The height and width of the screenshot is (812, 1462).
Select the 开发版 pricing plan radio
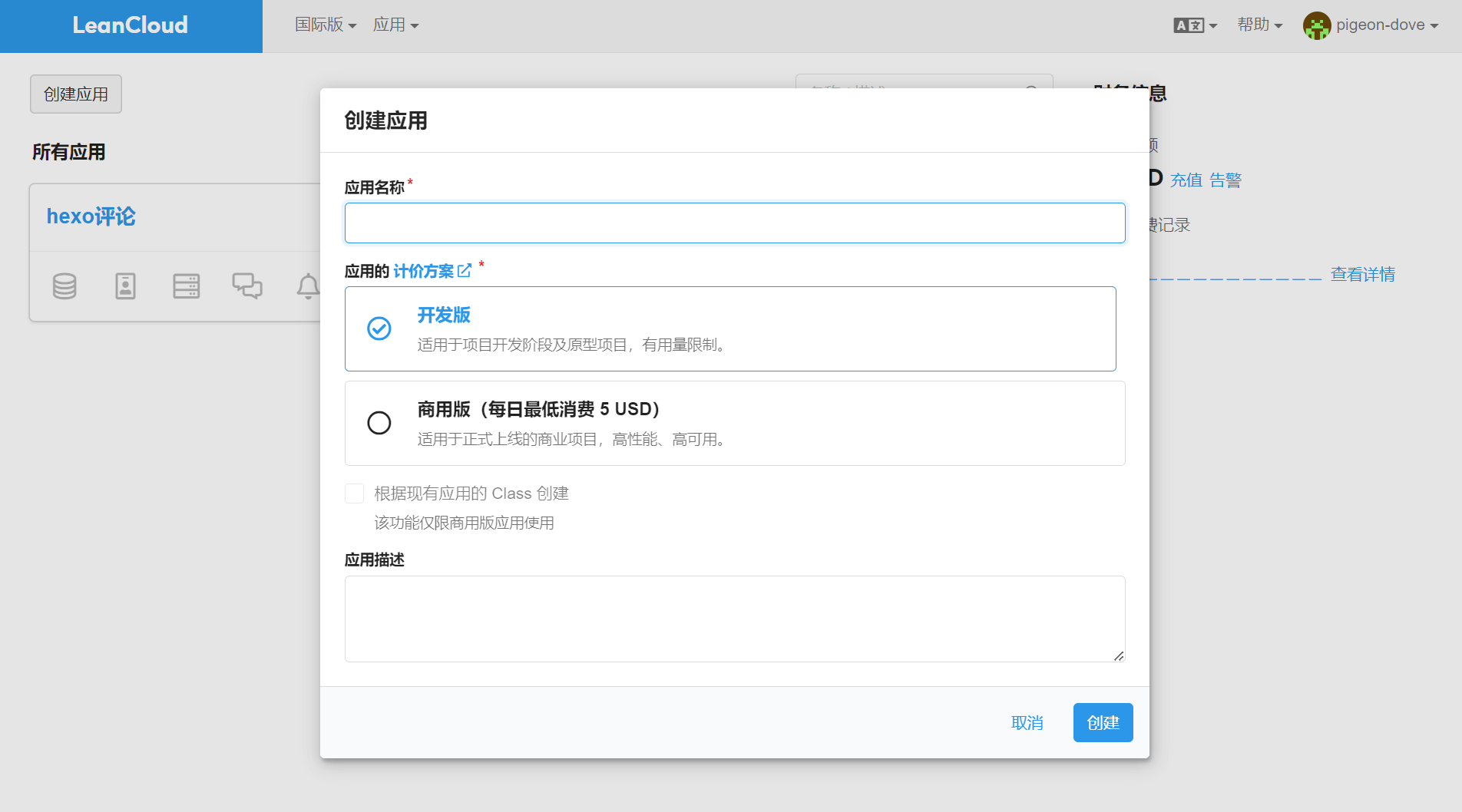(x=379, y=328)
